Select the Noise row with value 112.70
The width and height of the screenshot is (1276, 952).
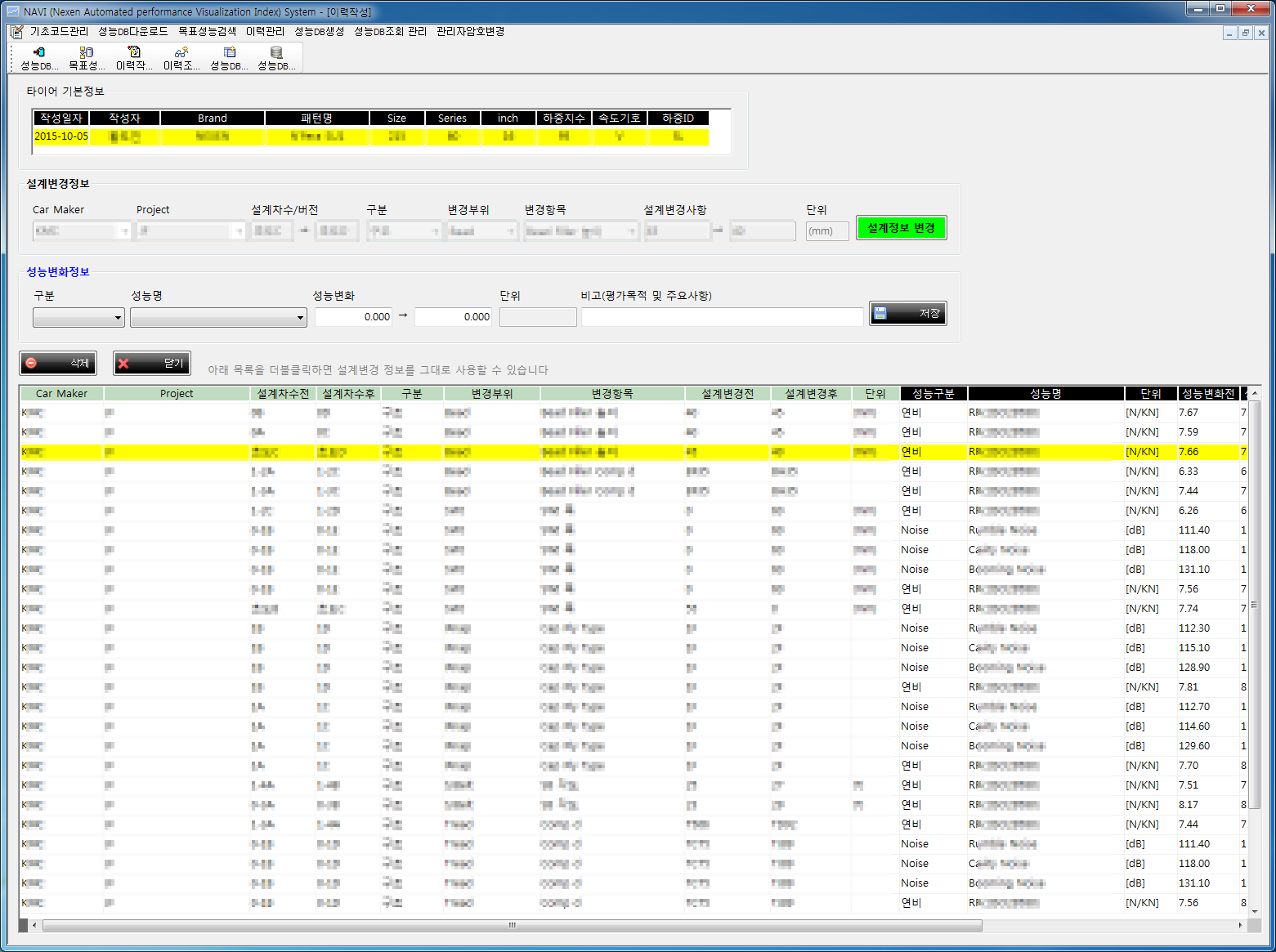tap(634, 707)
